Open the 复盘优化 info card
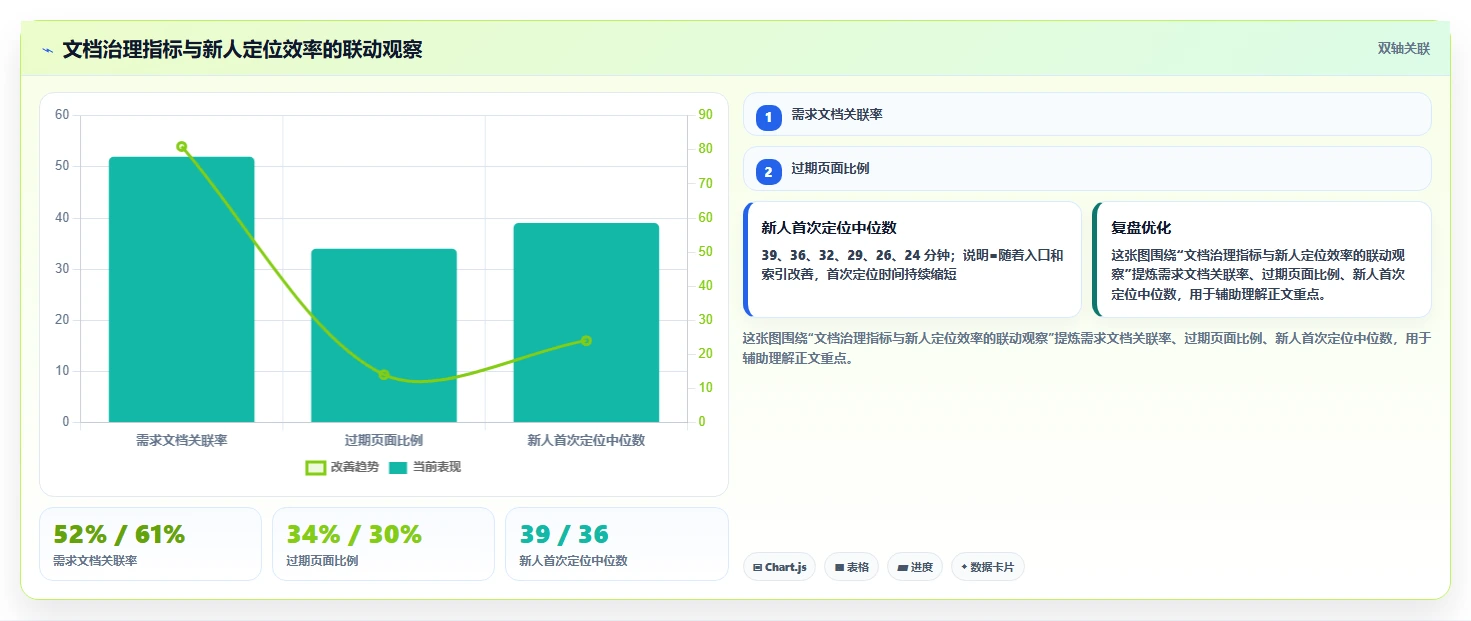 pyautogui.click(x=1262, y=260)
